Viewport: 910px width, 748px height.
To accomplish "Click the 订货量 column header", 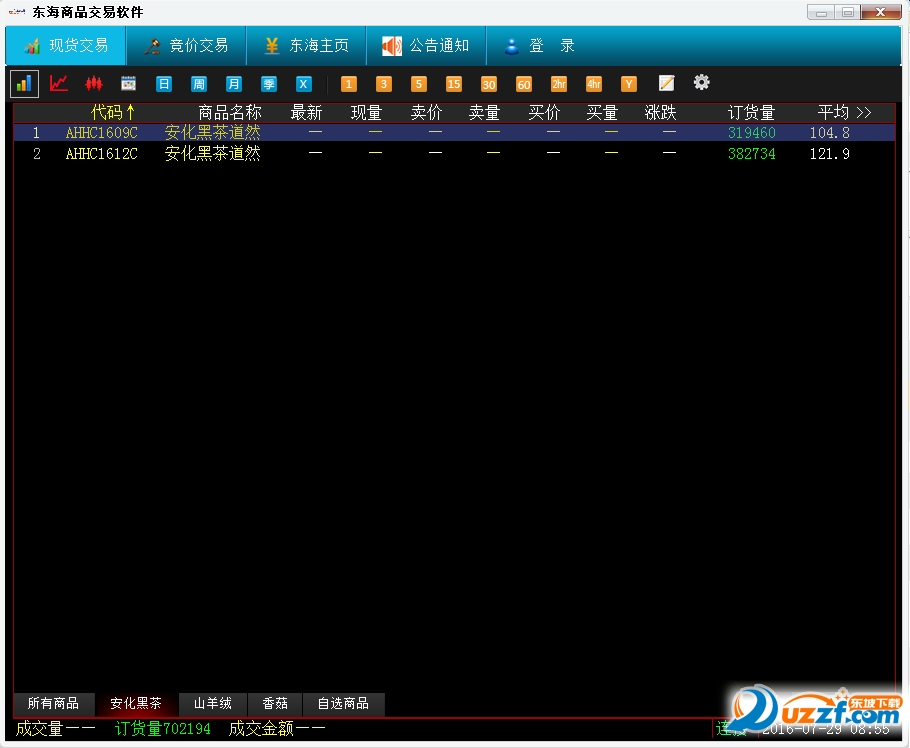I will pos(752,112).
